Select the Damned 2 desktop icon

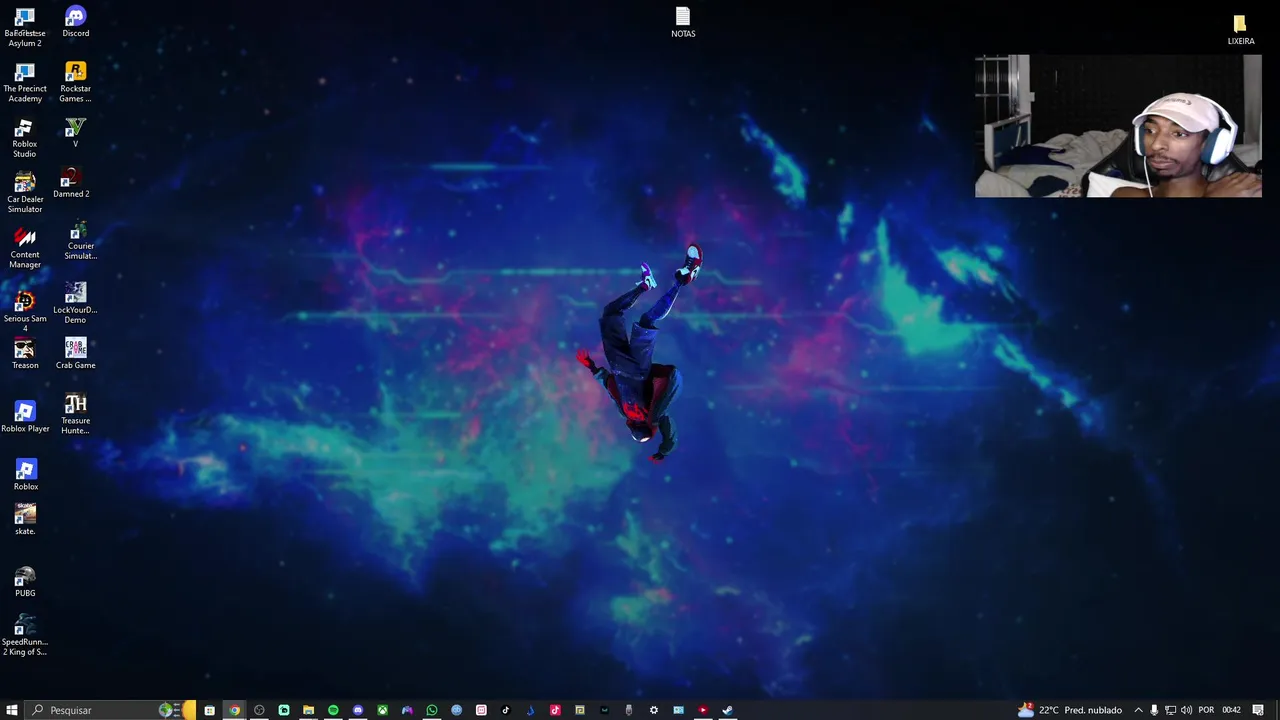tap(71, 183)
